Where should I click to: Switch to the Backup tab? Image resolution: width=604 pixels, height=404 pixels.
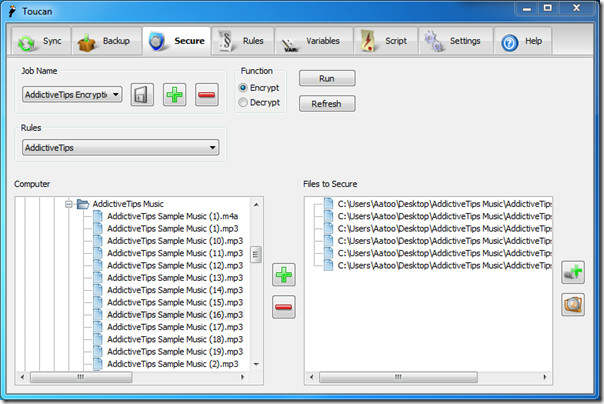coord(106,41)
